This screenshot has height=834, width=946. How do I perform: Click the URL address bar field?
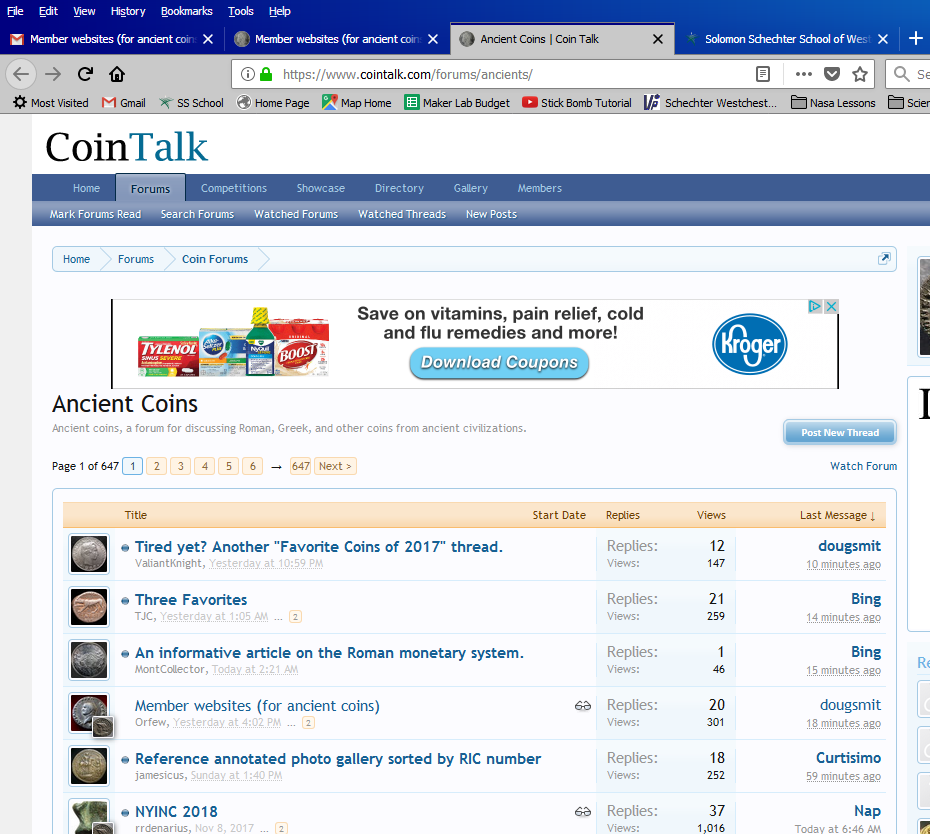[510, 74]
